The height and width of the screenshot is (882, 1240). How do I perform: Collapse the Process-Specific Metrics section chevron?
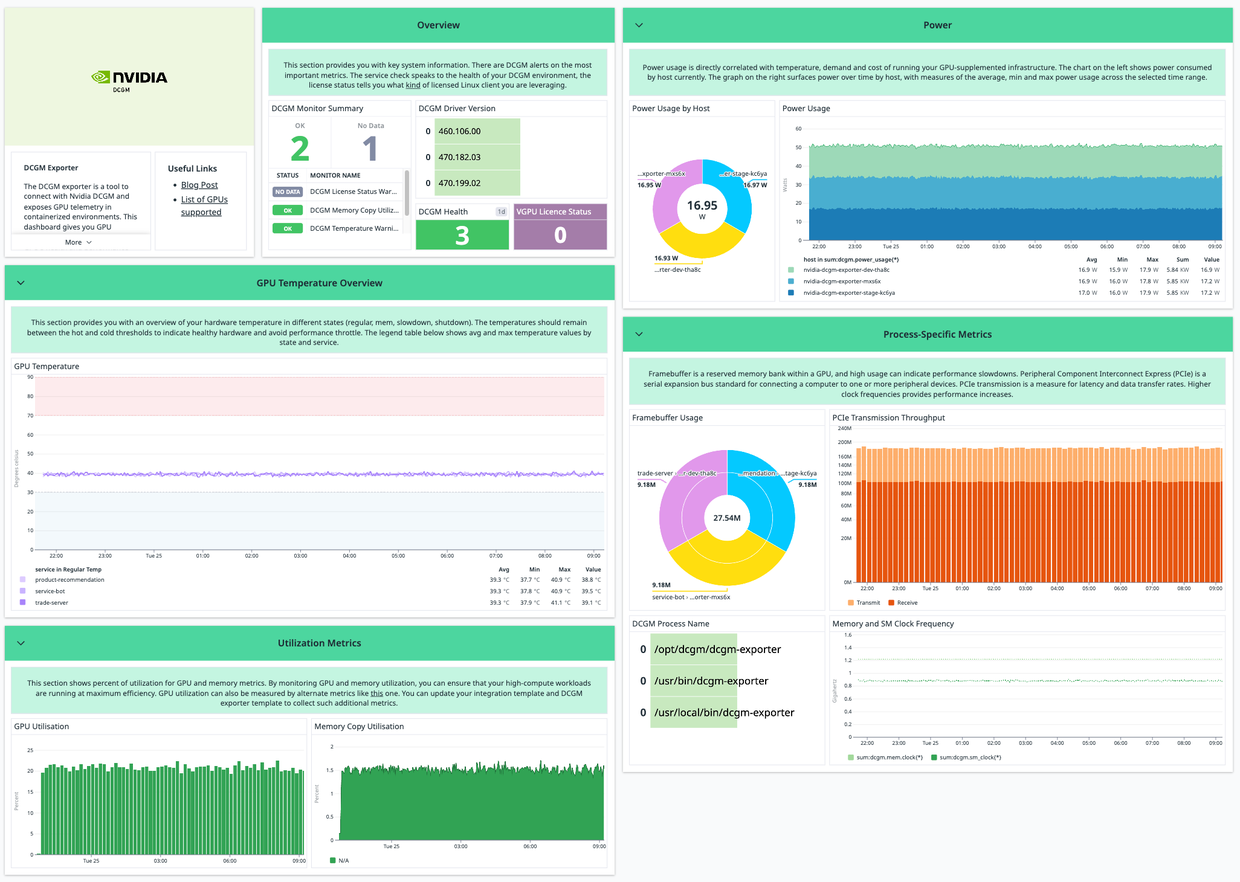[640, 334]
